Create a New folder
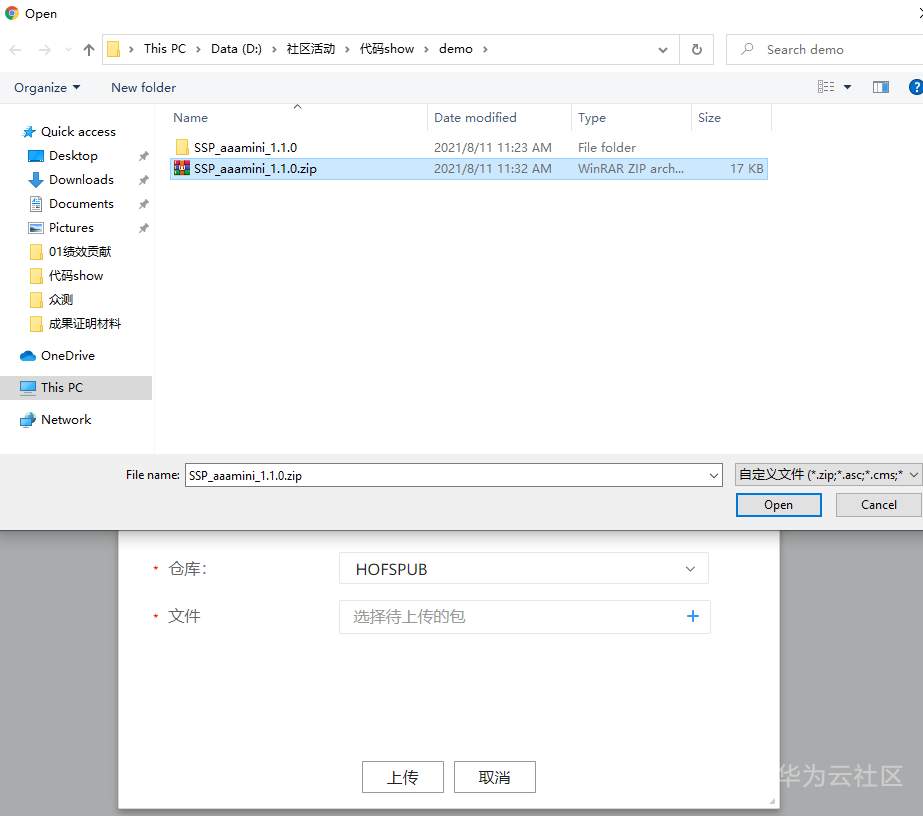 (x=143, y=88)
